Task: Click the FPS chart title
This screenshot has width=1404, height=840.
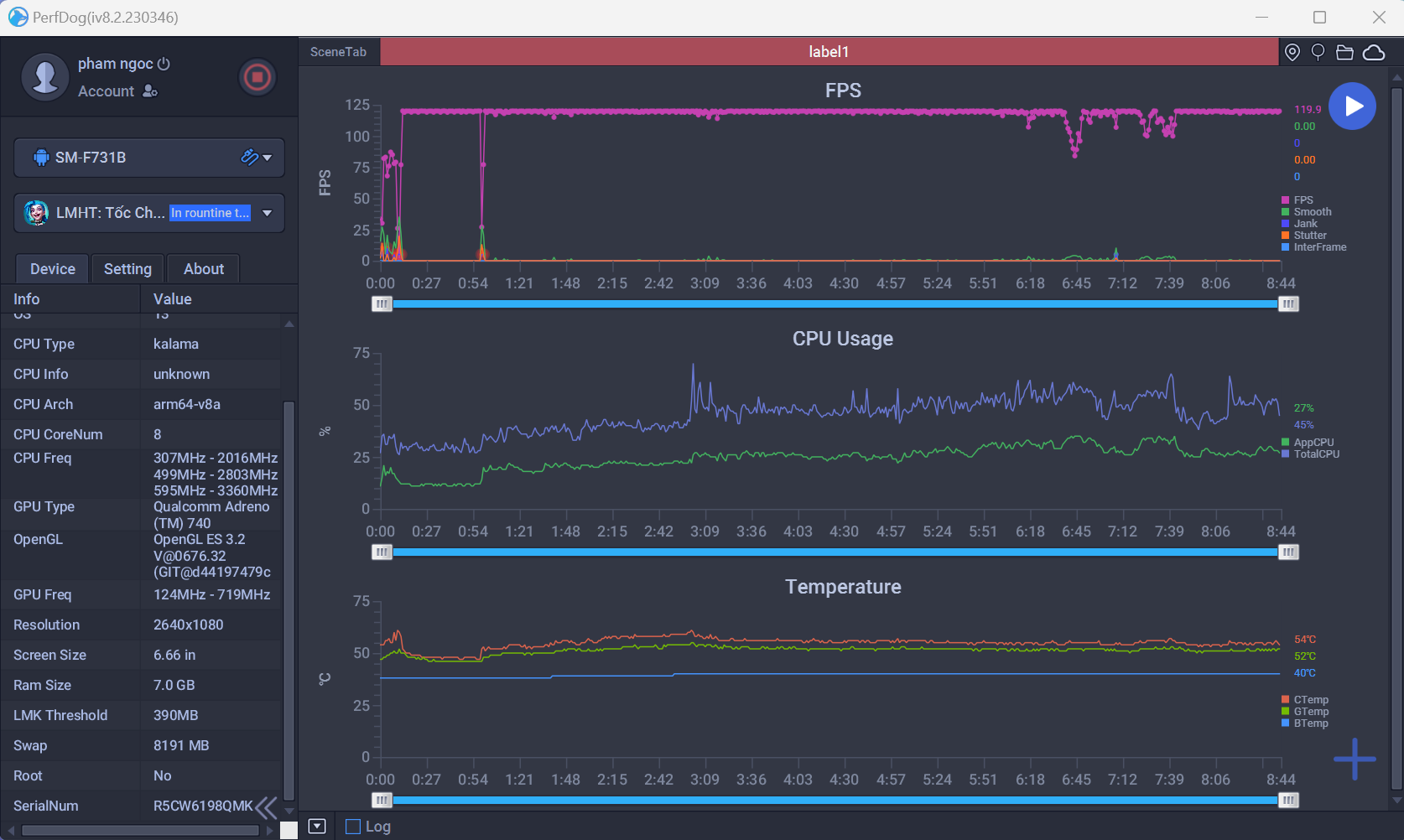Action: pyautogui.click(x=843, y=91)
